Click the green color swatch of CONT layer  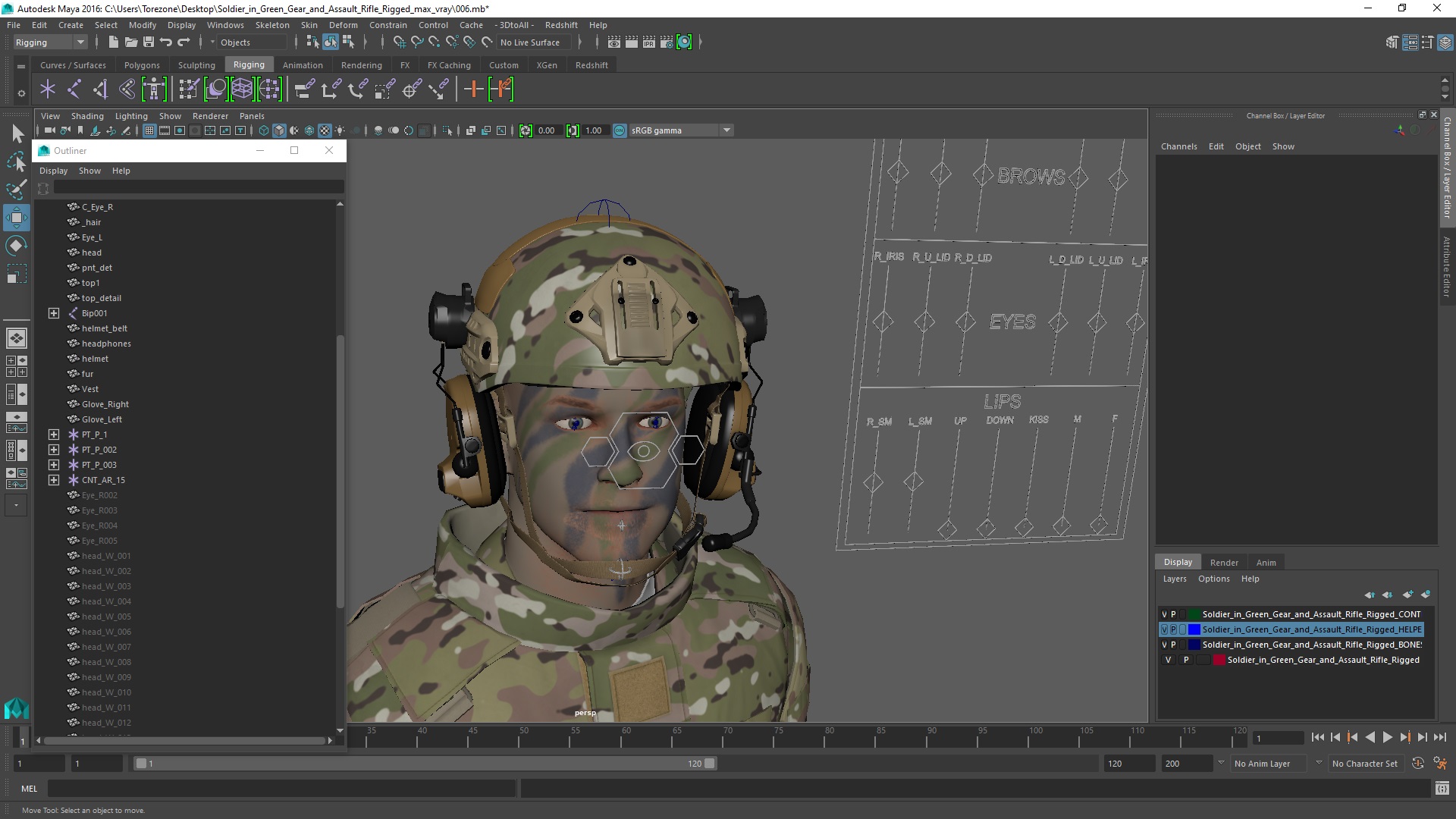pyautogui.click(x=1194, y=614)
